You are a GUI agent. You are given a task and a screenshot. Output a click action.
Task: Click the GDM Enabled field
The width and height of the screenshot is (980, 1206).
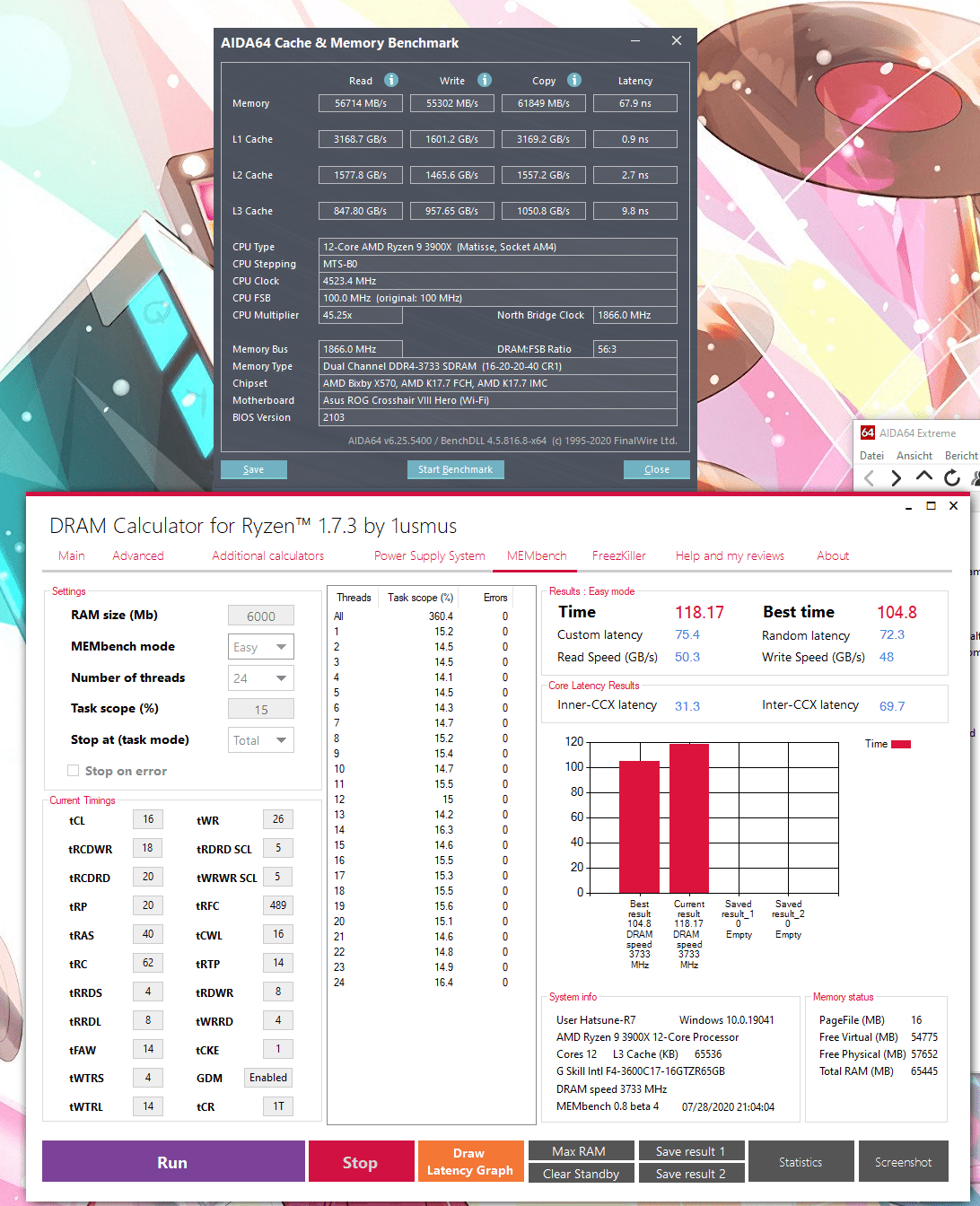tap(269, 1078)
